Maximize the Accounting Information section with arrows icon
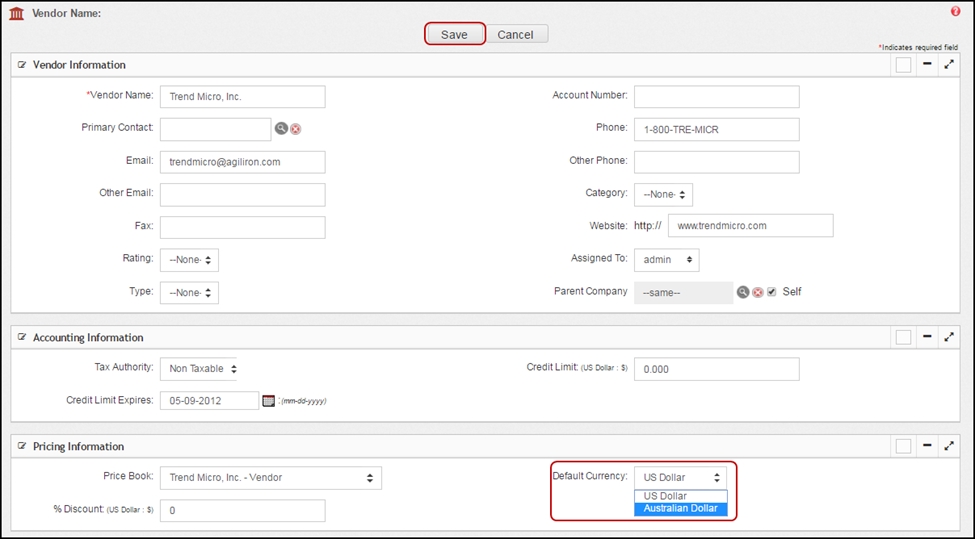975x539 pixels. 949,337
